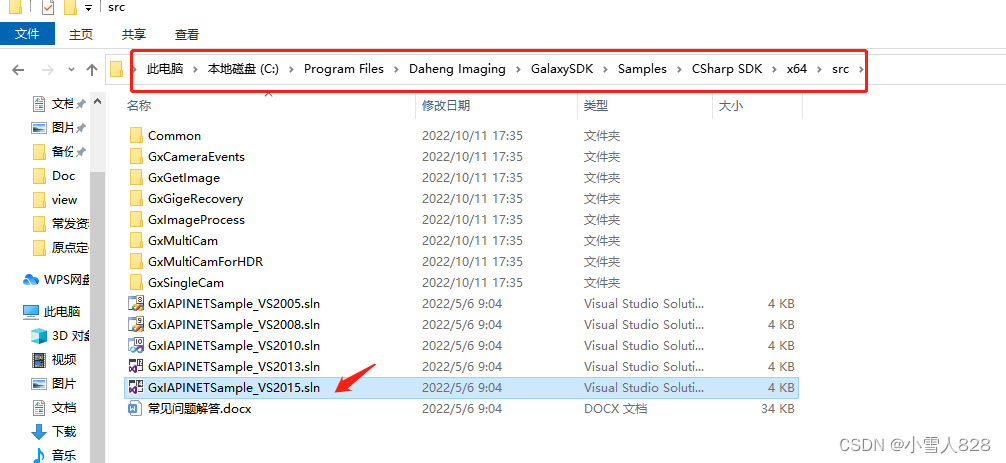This screenshot has height=463, width=1006.
Task: Select CSharp SDK in the address breadcrumb
Action: tap(727, 69)
